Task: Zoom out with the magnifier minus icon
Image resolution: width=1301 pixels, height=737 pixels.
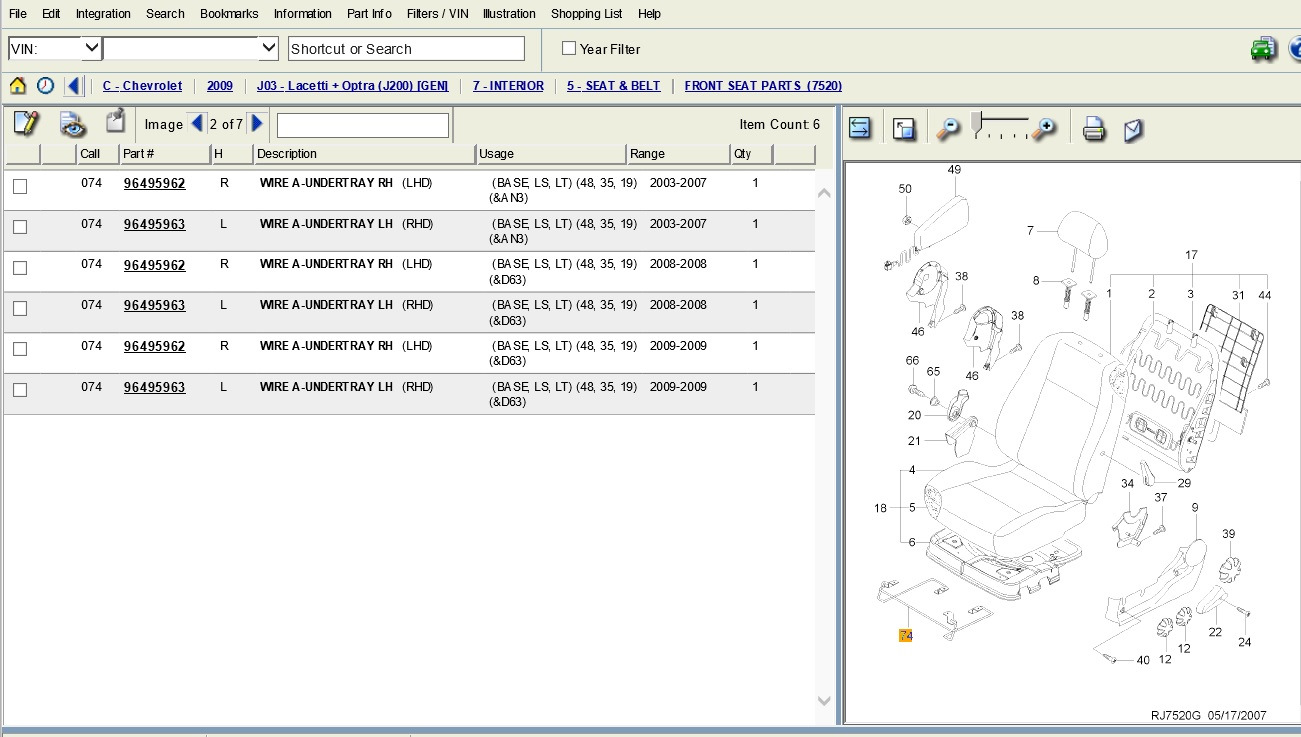Action: 947,128
